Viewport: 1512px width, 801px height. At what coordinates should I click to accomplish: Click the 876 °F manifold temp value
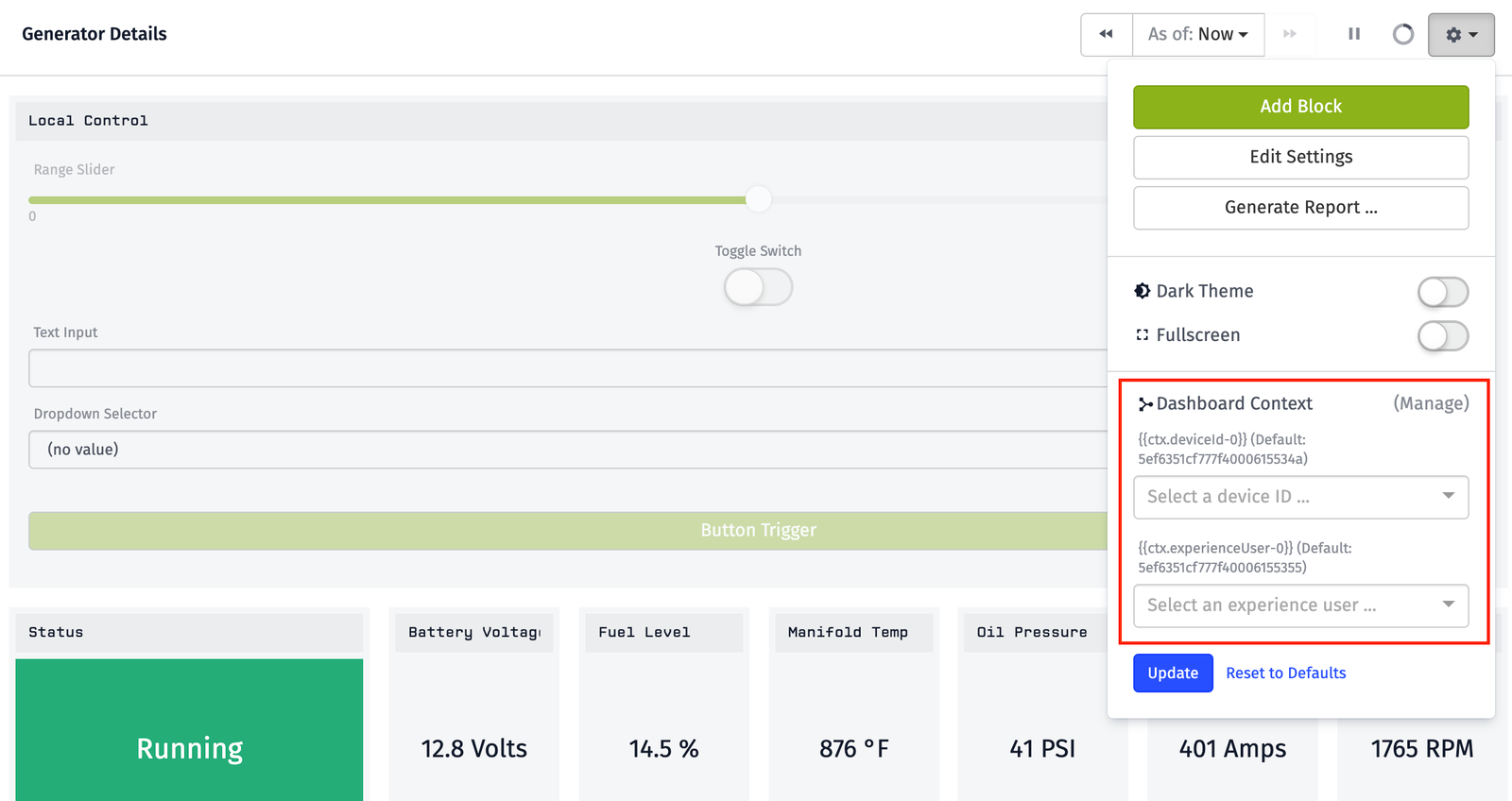pos(853,749)
